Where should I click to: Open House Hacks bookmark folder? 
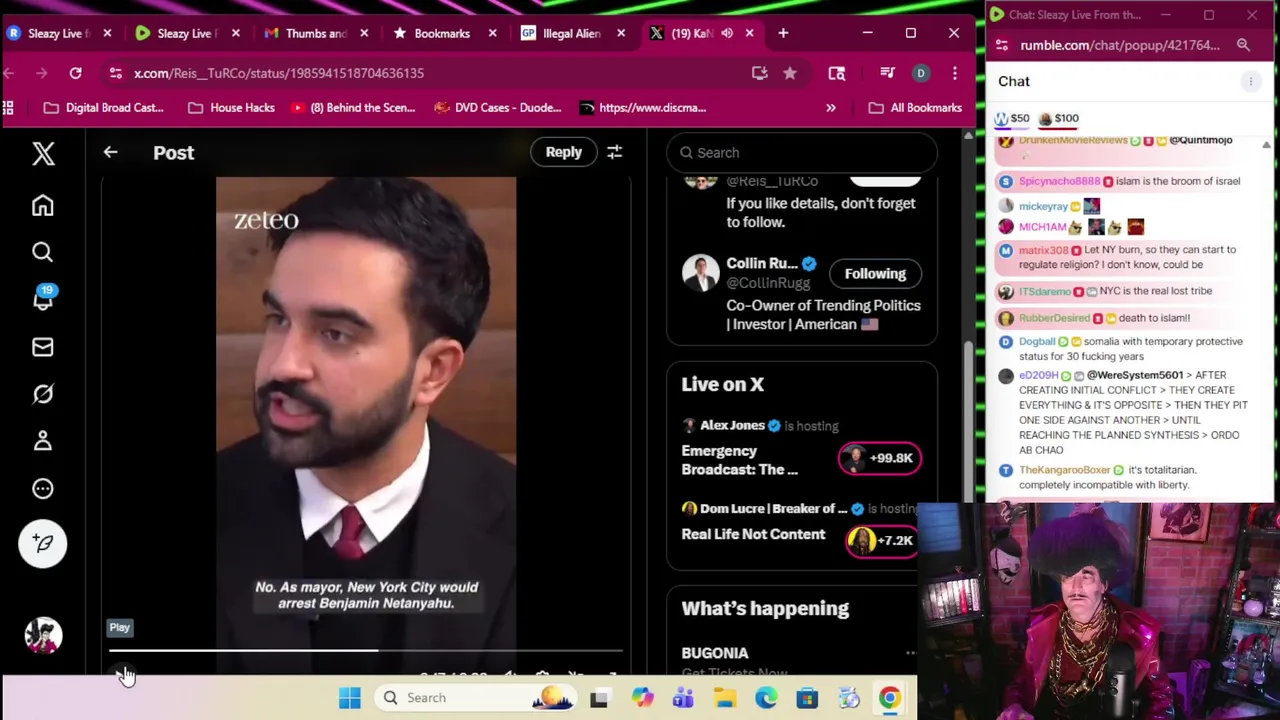[232, 108]
